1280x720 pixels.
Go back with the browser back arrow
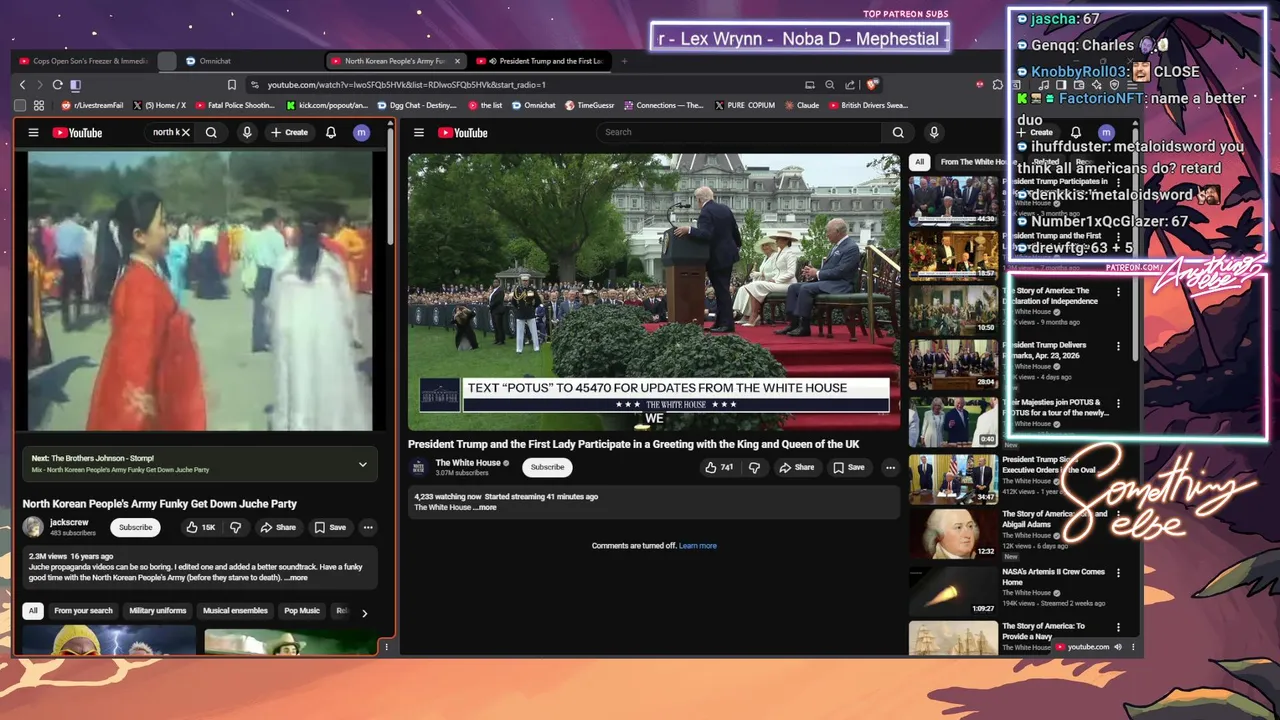[x=23, y=85]
